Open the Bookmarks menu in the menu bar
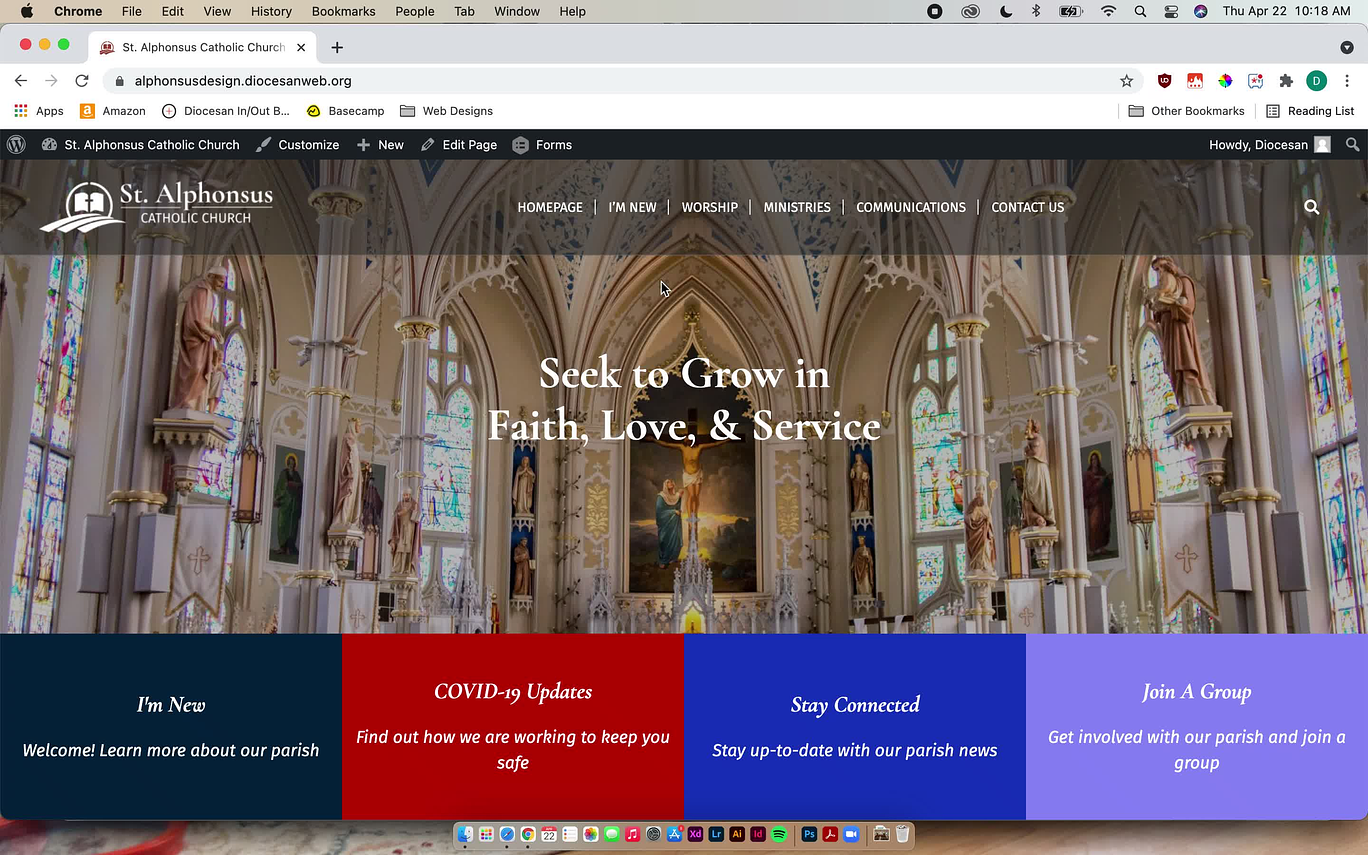Screen dimensions: 1368x855 tap(343, 11)
